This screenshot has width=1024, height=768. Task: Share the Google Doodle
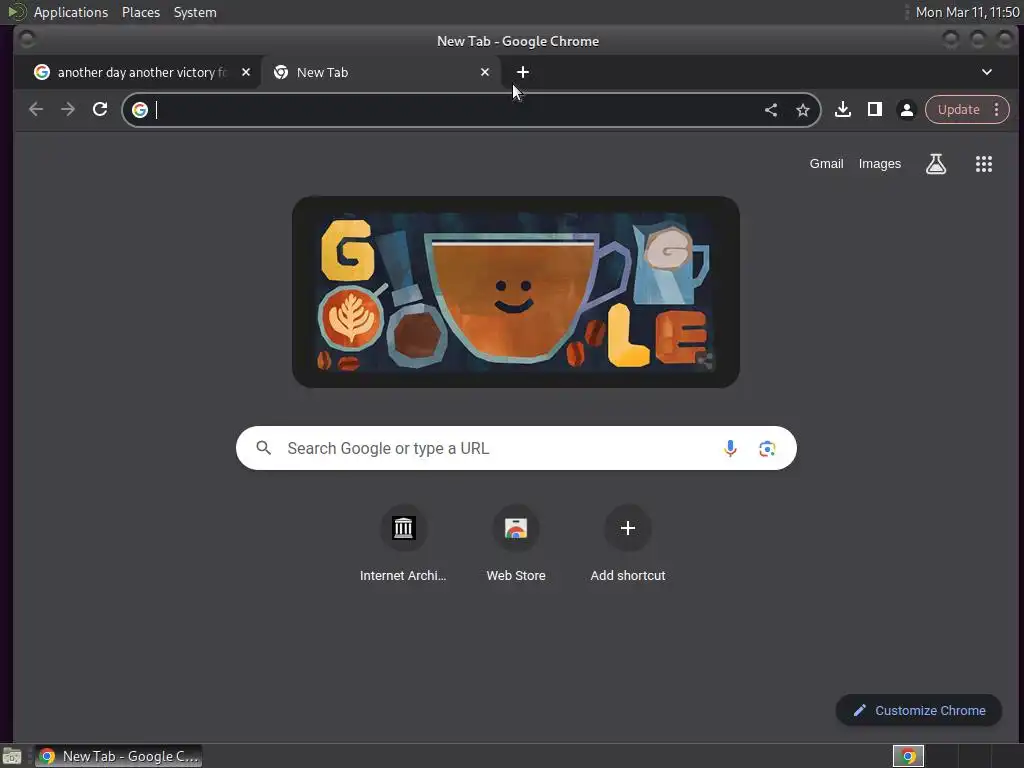tap(705, 361)
